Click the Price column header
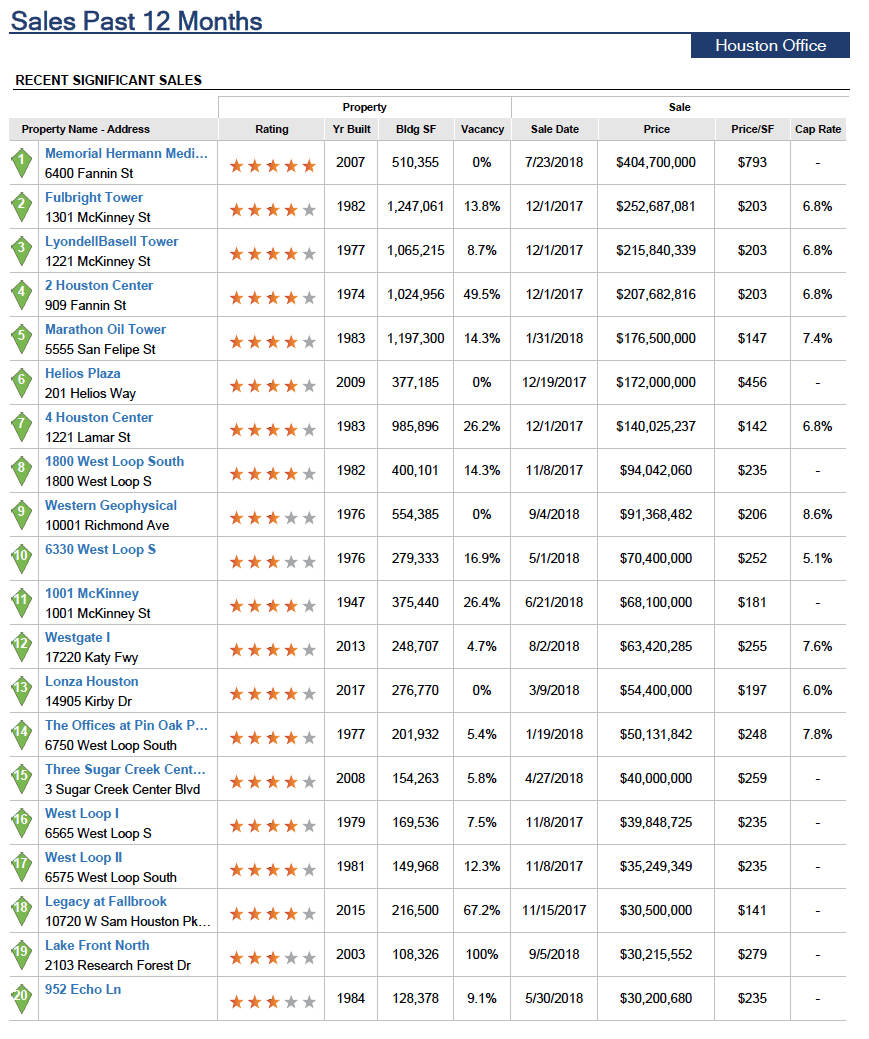 (657, 129)
